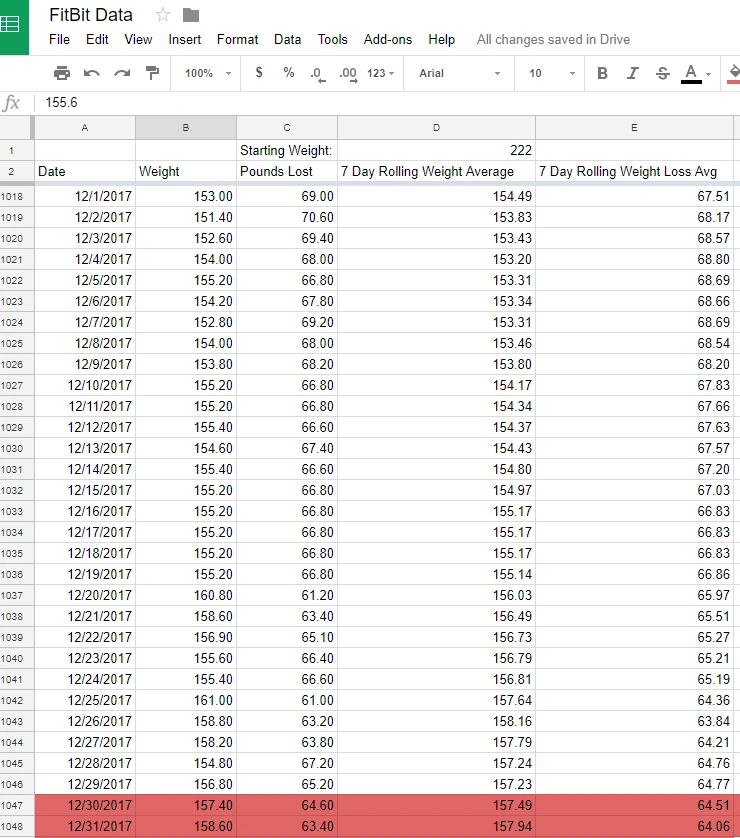Screen dimensions: 740x838
Task: Select column B header
Action: [185, 128]
